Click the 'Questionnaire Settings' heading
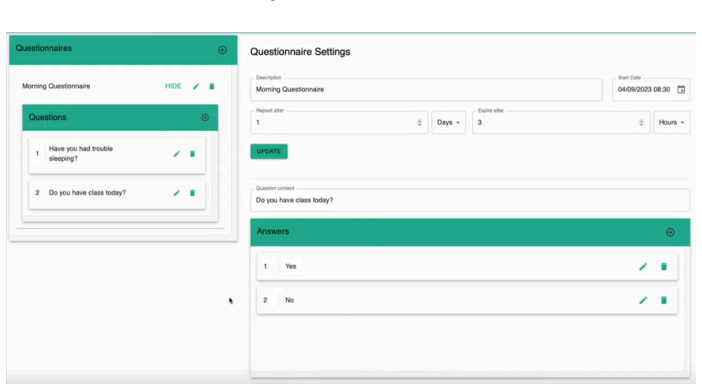This screenshot has height=390, width=702. (x=300, y=51)
